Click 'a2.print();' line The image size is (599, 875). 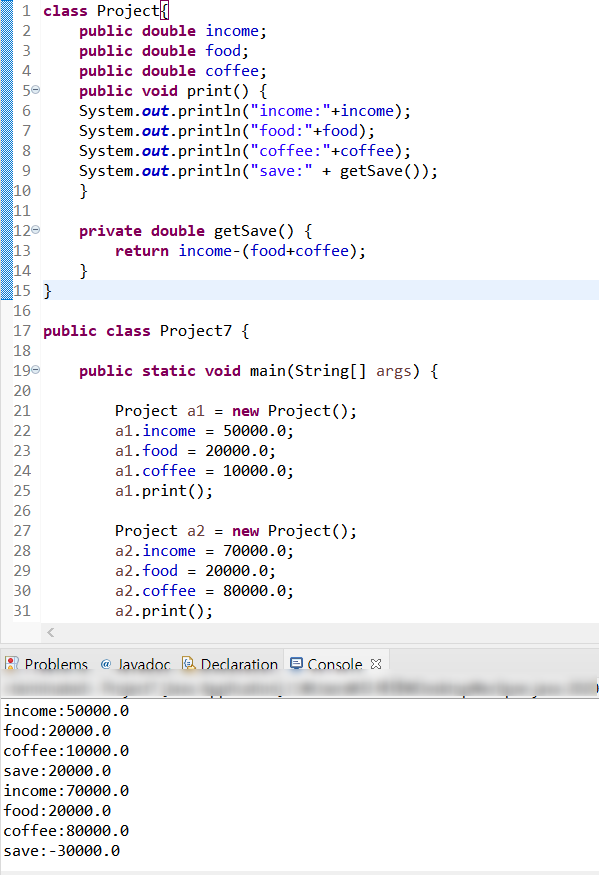164,611
